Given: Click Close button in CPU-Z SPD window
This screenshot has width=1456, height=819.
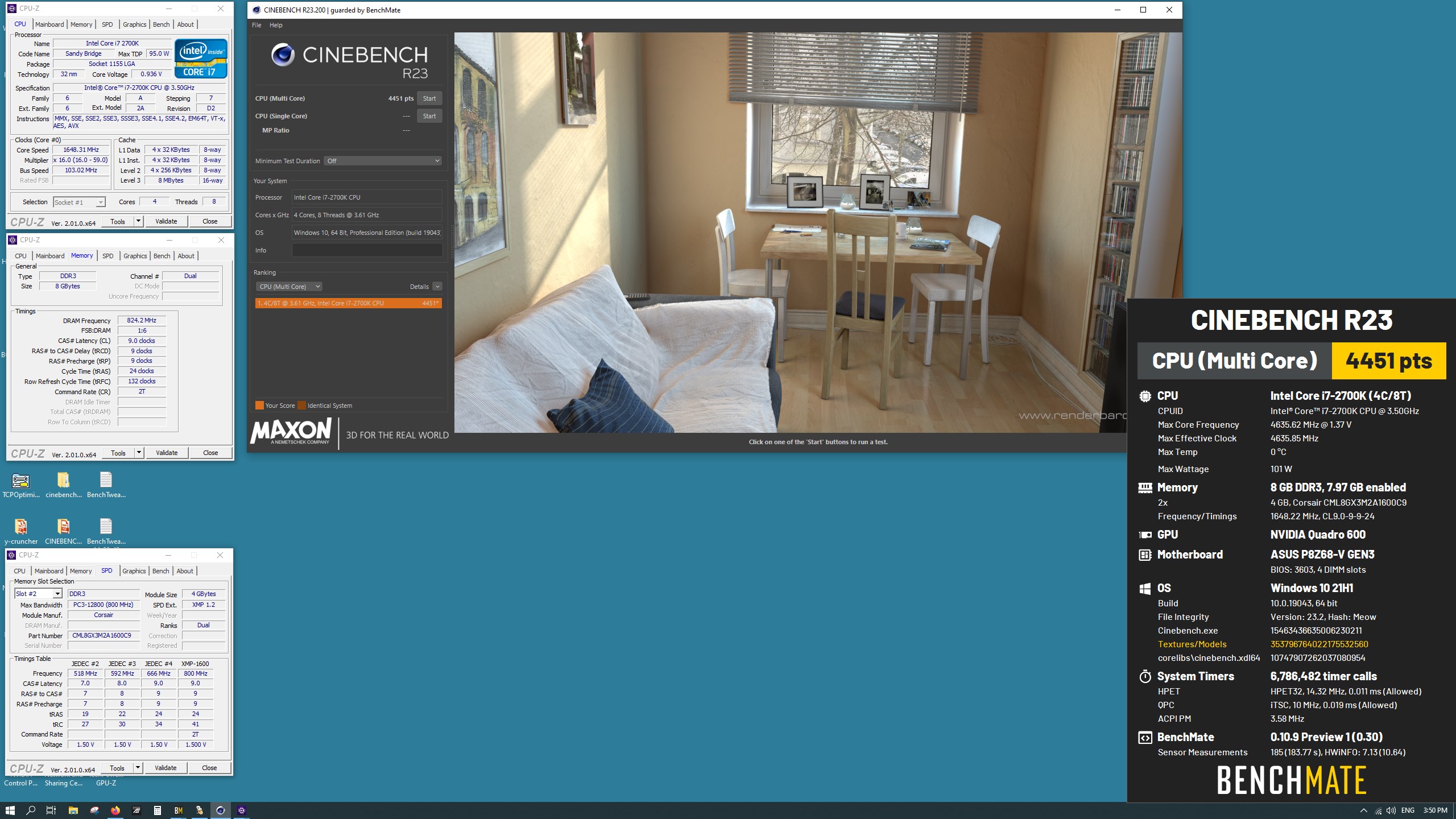Looking at the screenshot, I should click(x=209, y=768).
